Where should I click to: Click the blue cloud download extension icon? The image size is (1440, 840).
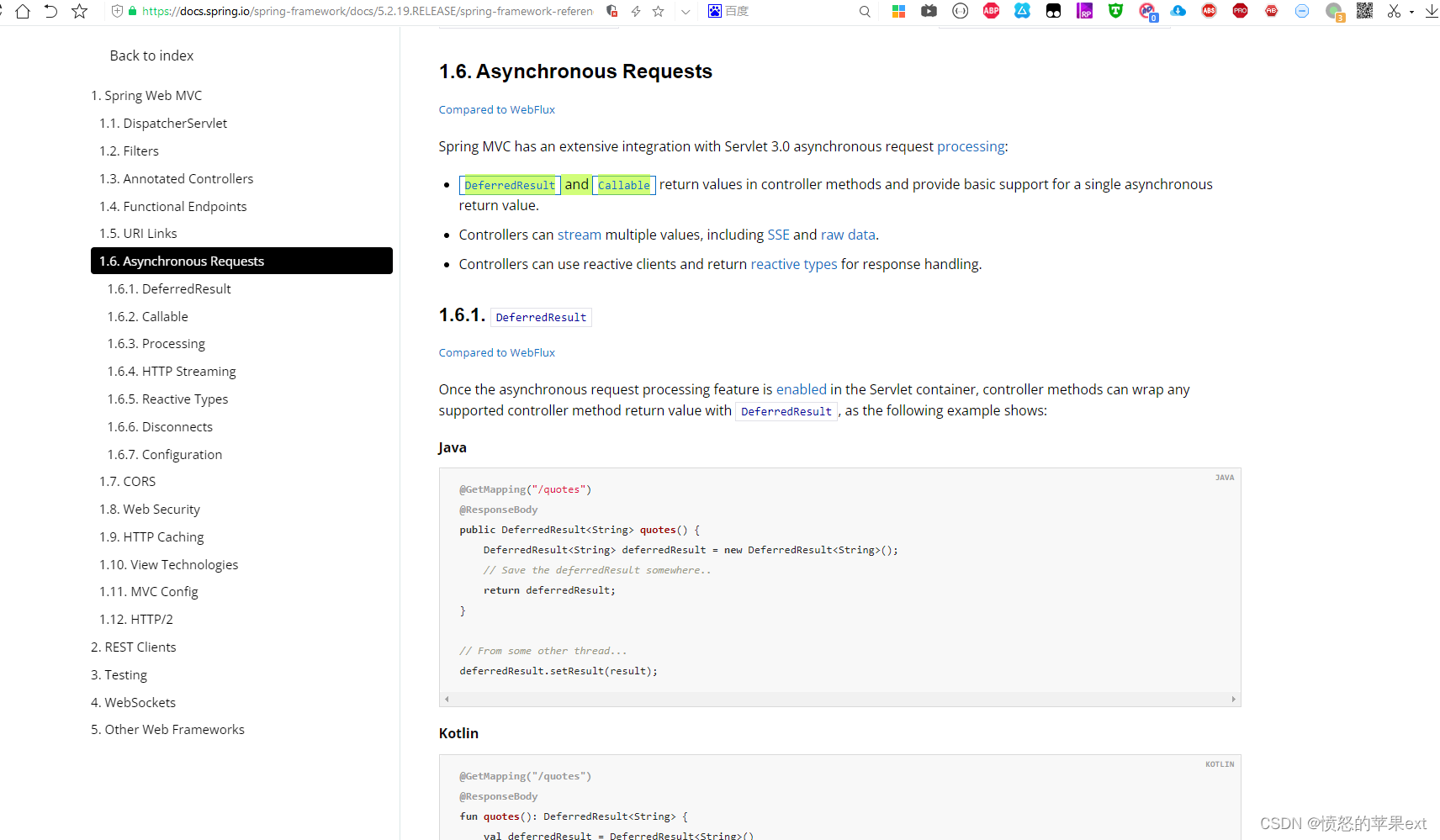tap(1178, 11)
